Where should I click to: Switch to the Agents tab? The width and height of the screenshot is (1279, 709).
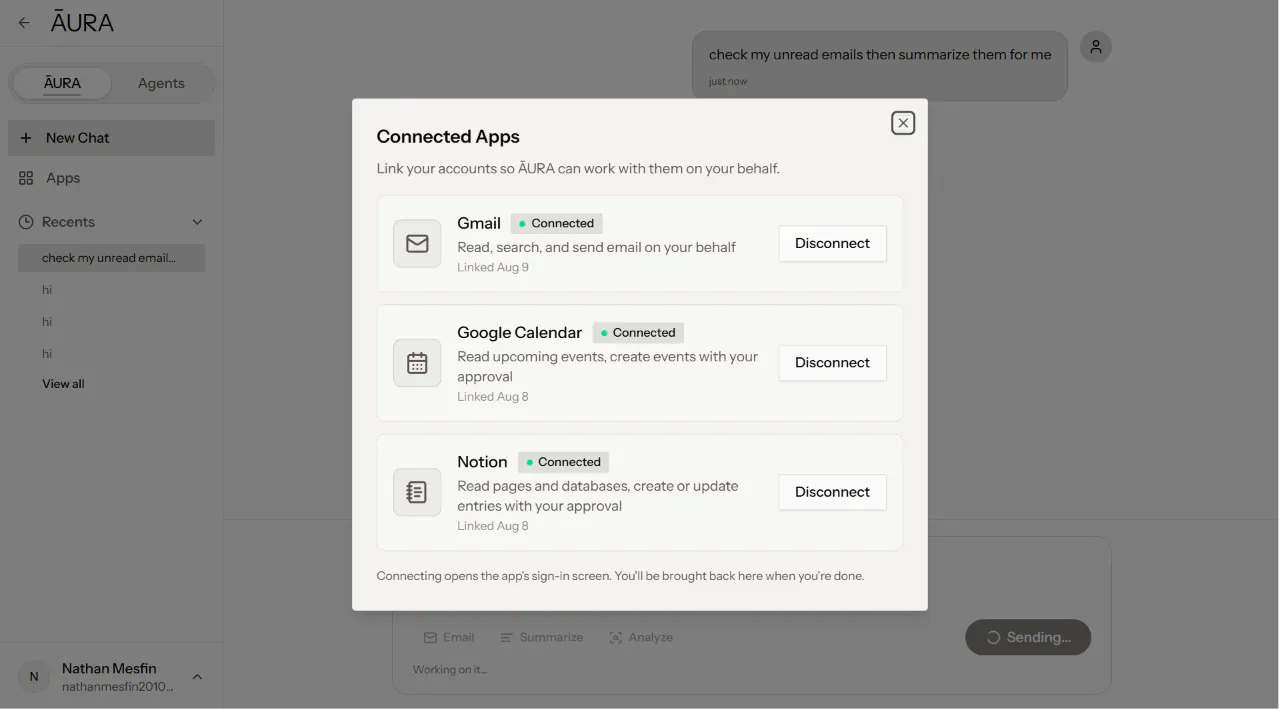point(161,83)
